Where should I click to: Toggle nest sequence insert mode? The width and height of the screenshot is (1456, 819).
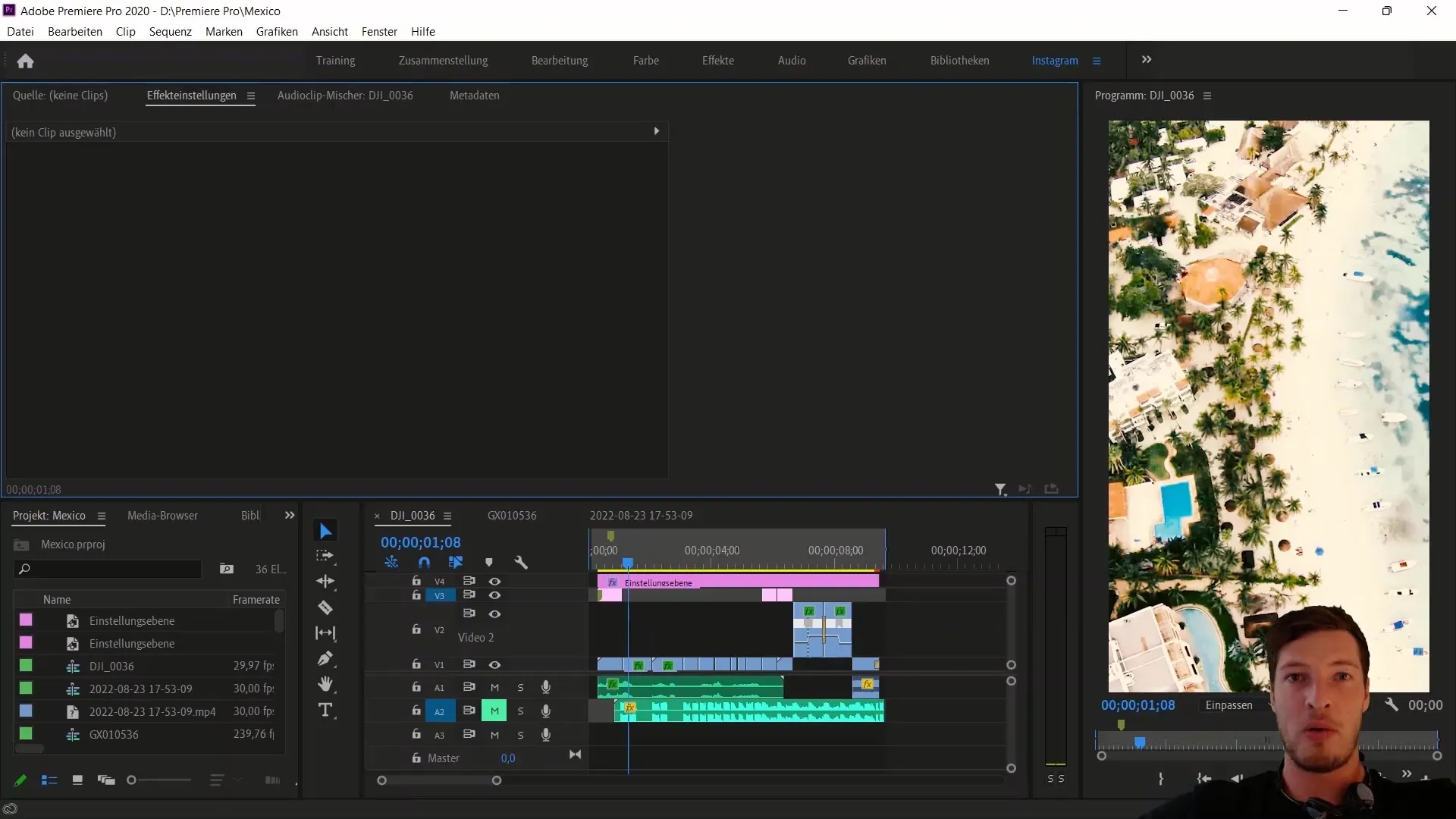tap(391, 563)
